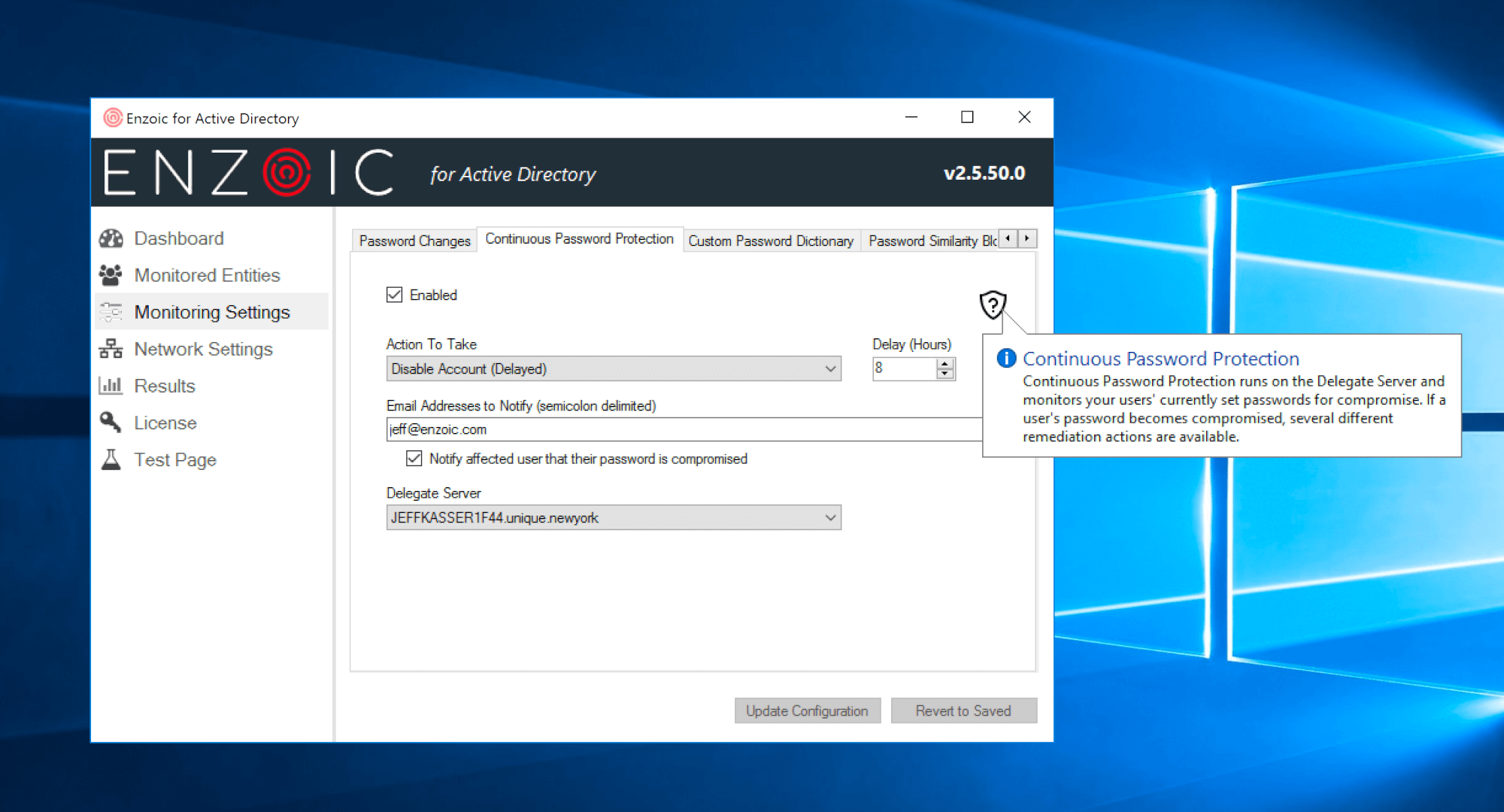Open Password Similarity Blocking tab
The height and width of the screenshot is (812, 1504).
tap(931, 241)
